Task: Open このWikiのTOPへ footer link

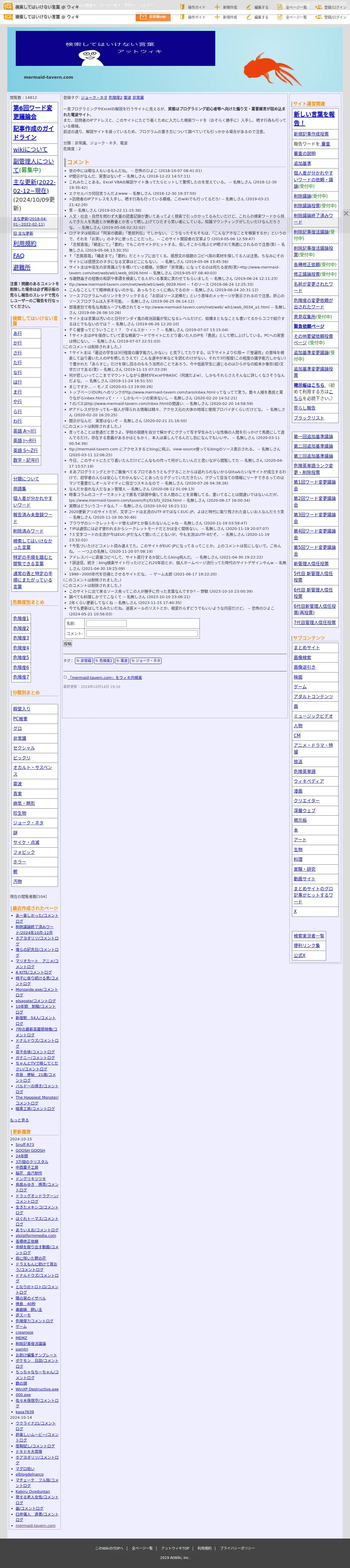Action: point(109,1548)
